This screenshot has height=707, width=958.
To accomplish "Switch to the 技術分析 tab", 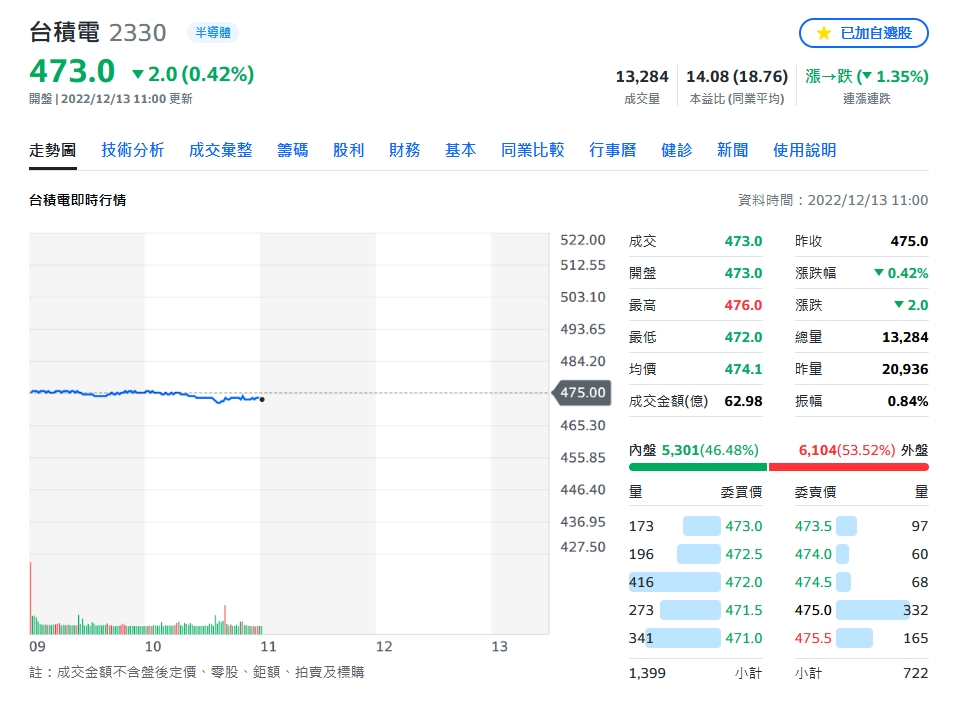I will point(133,150).
